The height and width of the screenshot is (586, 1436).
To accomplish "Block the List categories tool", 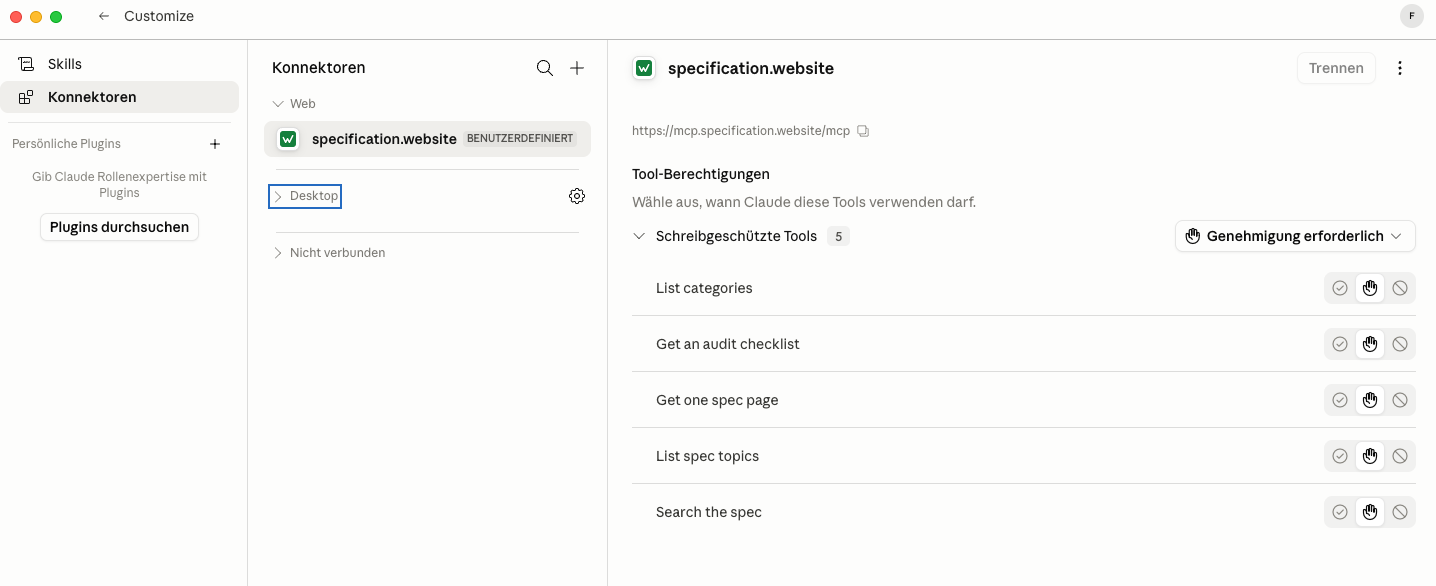I will pyautogui.click(x=1400, y=288).
